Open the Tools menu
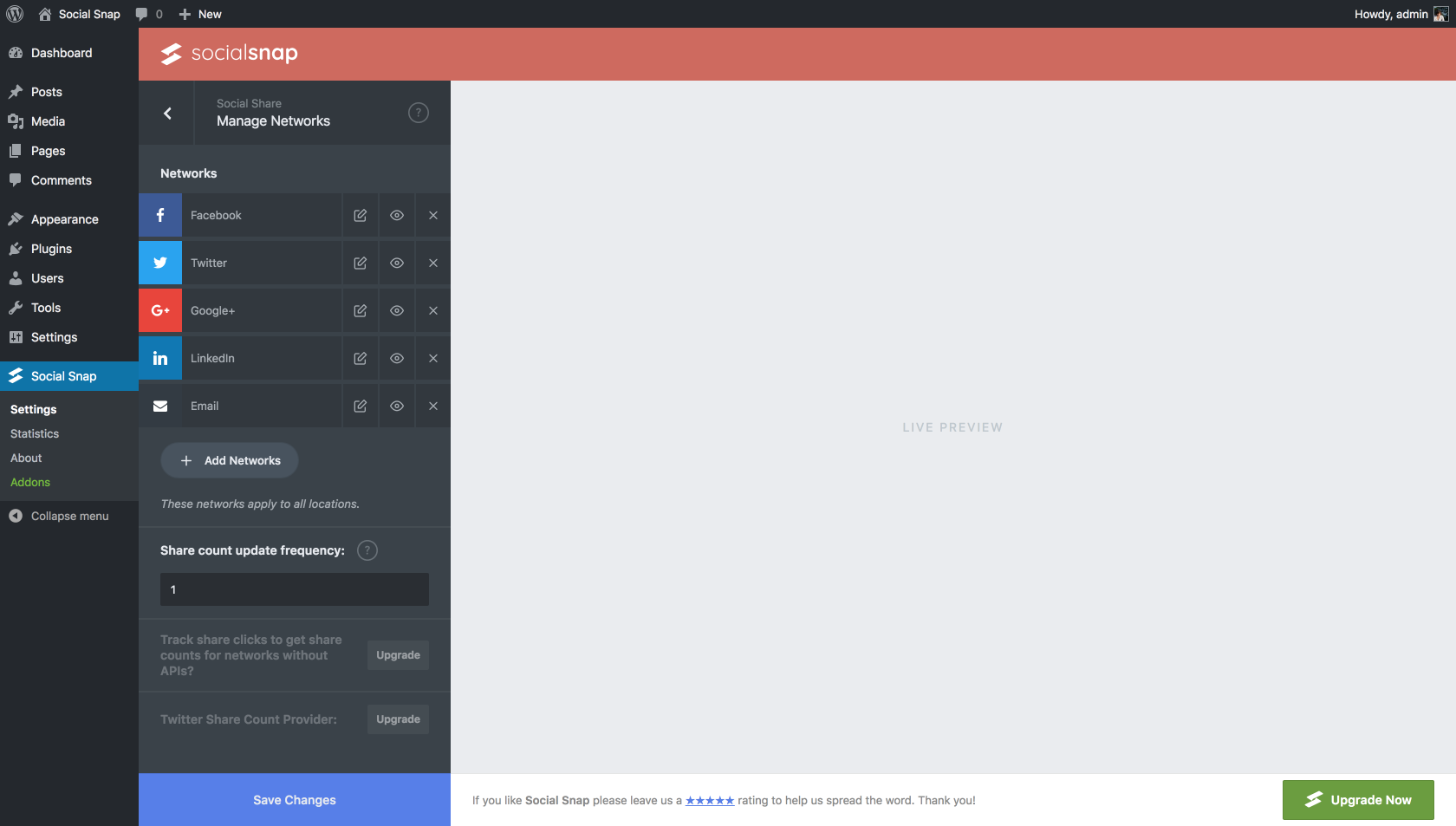The image size is (1456, 826). (x=69, y=308)
